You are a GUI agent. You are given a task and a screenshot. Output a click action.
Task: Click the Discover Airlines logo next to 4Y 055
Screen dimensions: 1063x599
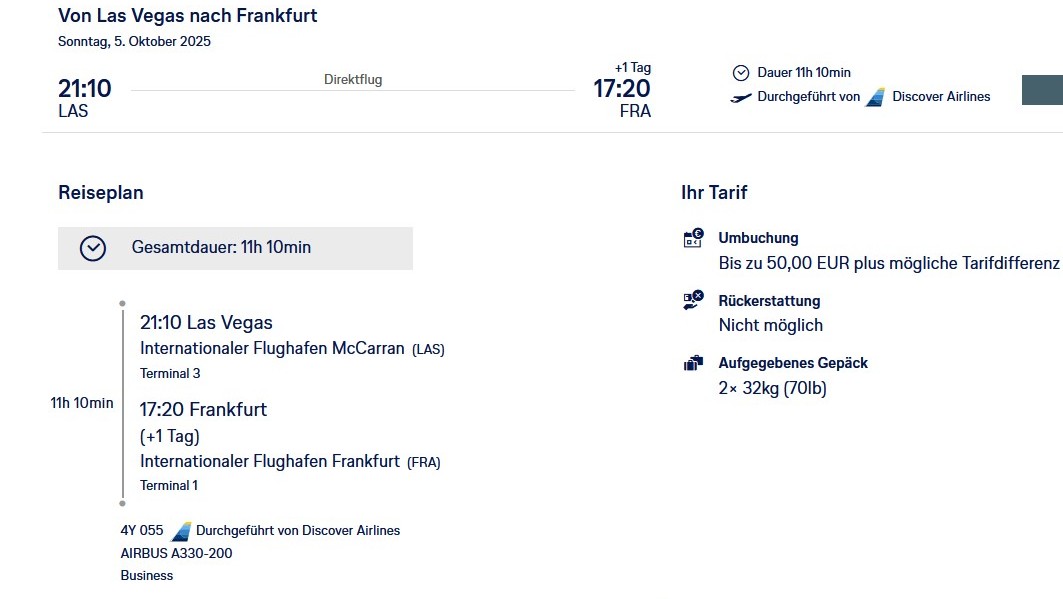pyautogui.click(x=181, y=531)
